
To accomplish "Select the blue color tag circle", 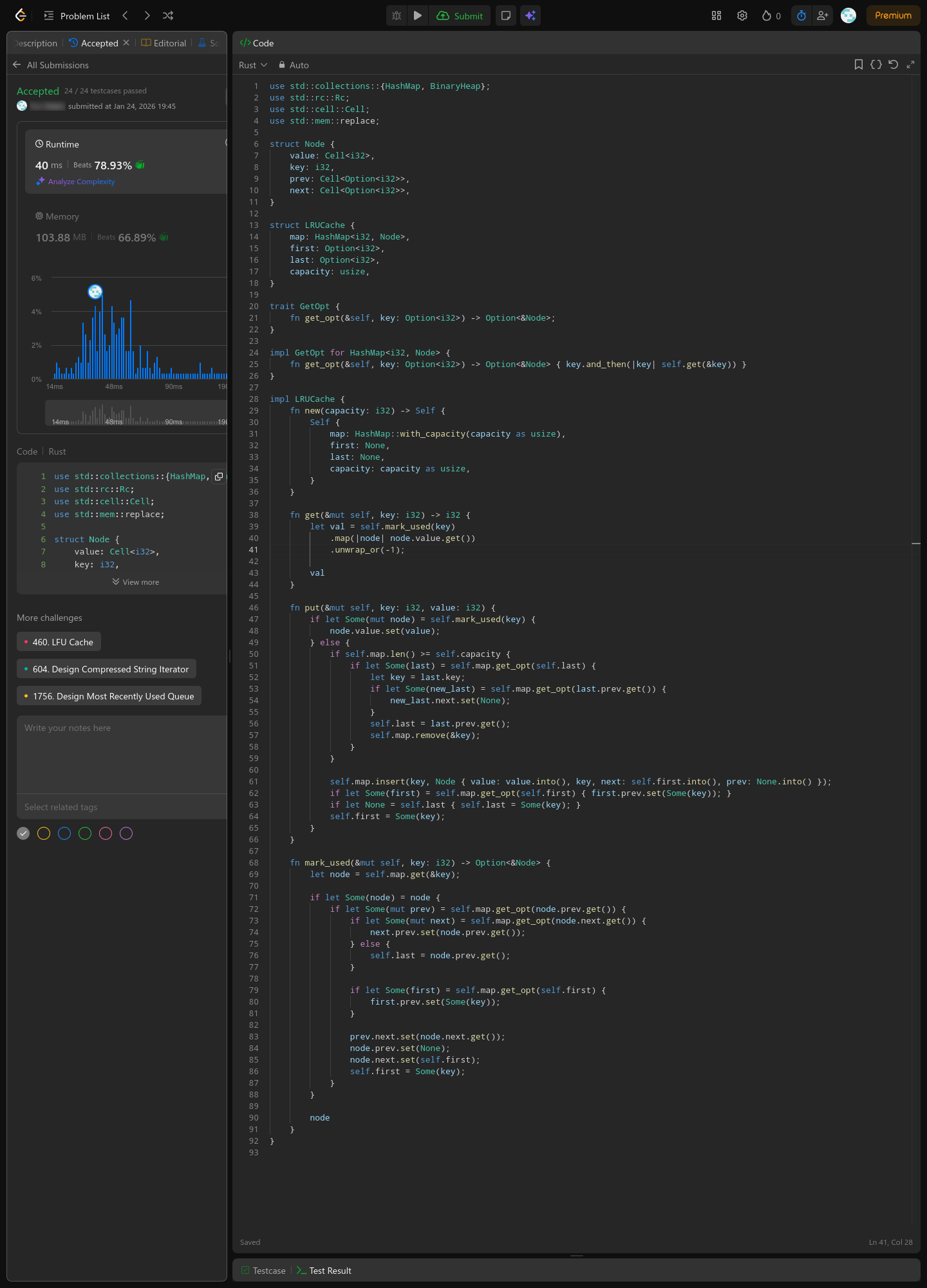I will coord(64,833).
